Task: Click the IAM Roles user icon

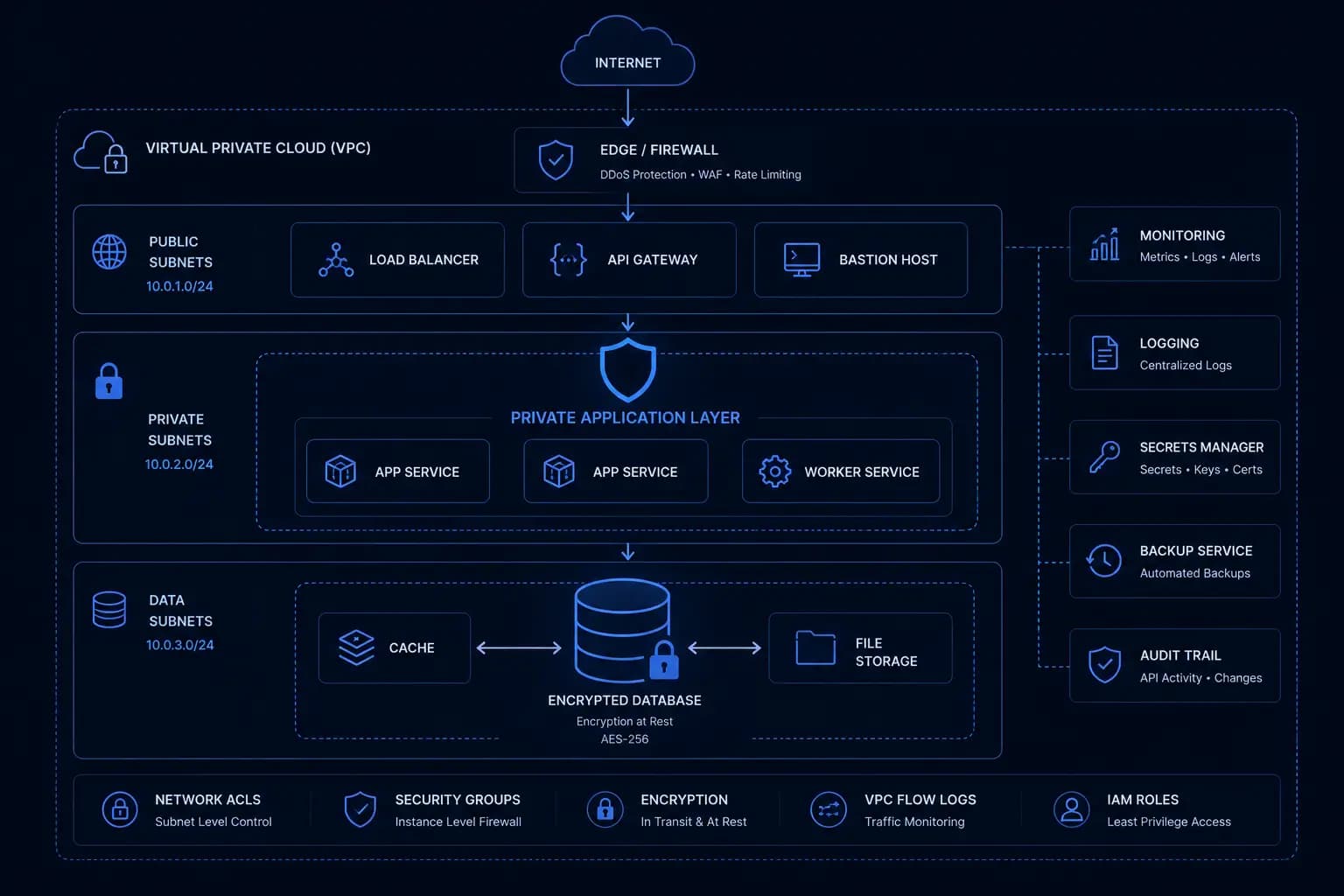Action: tap(1072, 809)
